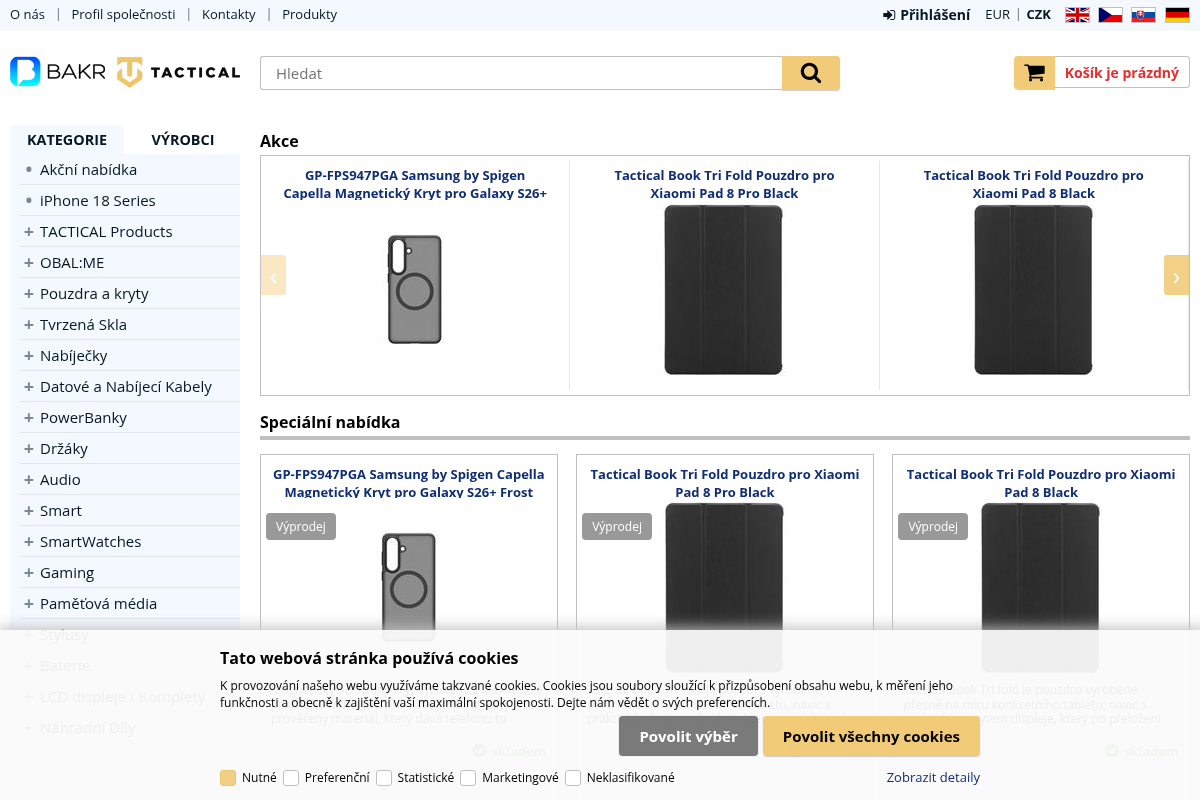The height and width of the screenshot is (800, 1200).
Task: Expand Pouzdra a kryty category
Action: point(29,294)
